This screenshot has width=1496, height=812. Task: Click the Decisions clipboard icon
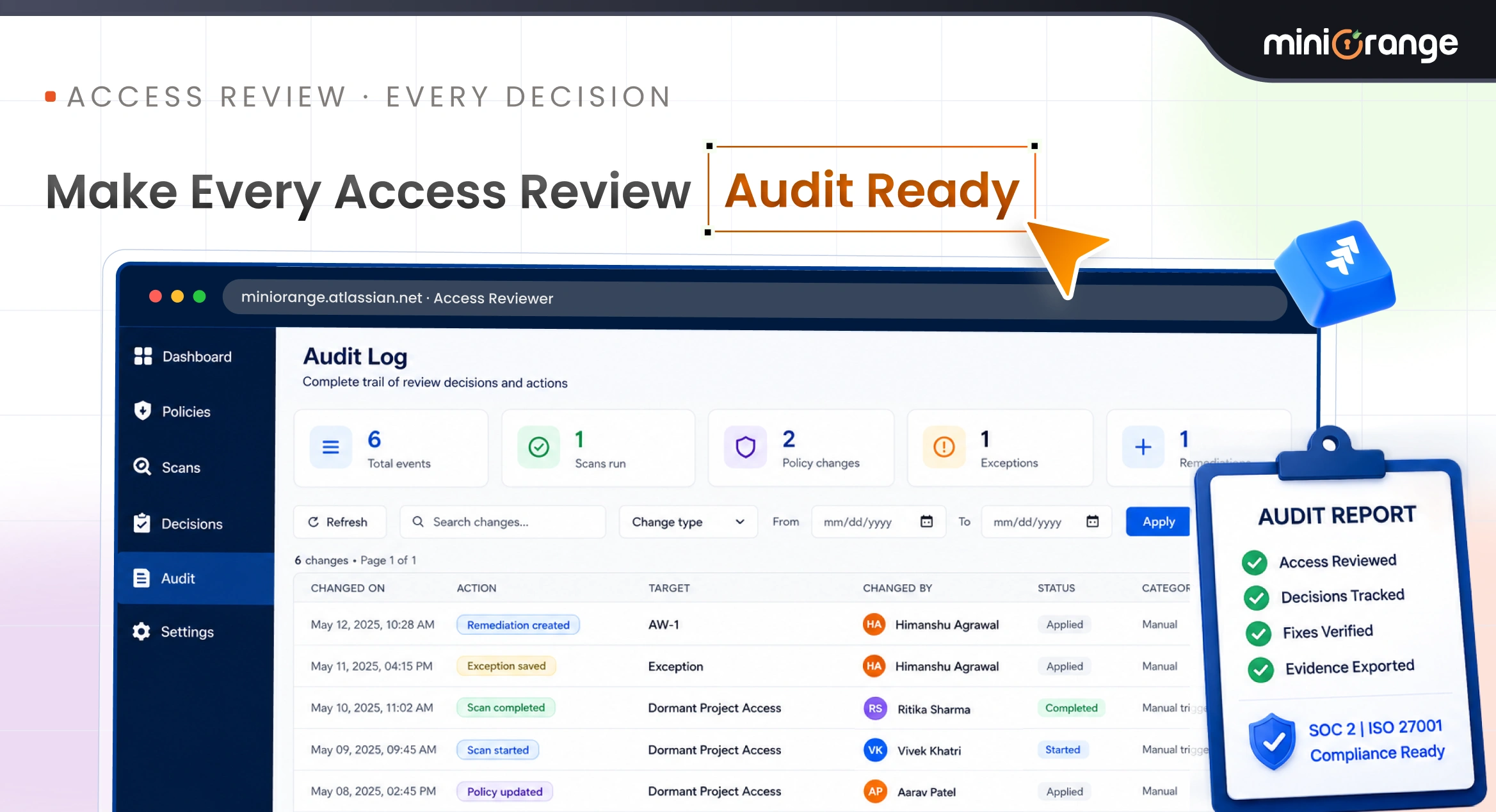click(x=141, y=523)
